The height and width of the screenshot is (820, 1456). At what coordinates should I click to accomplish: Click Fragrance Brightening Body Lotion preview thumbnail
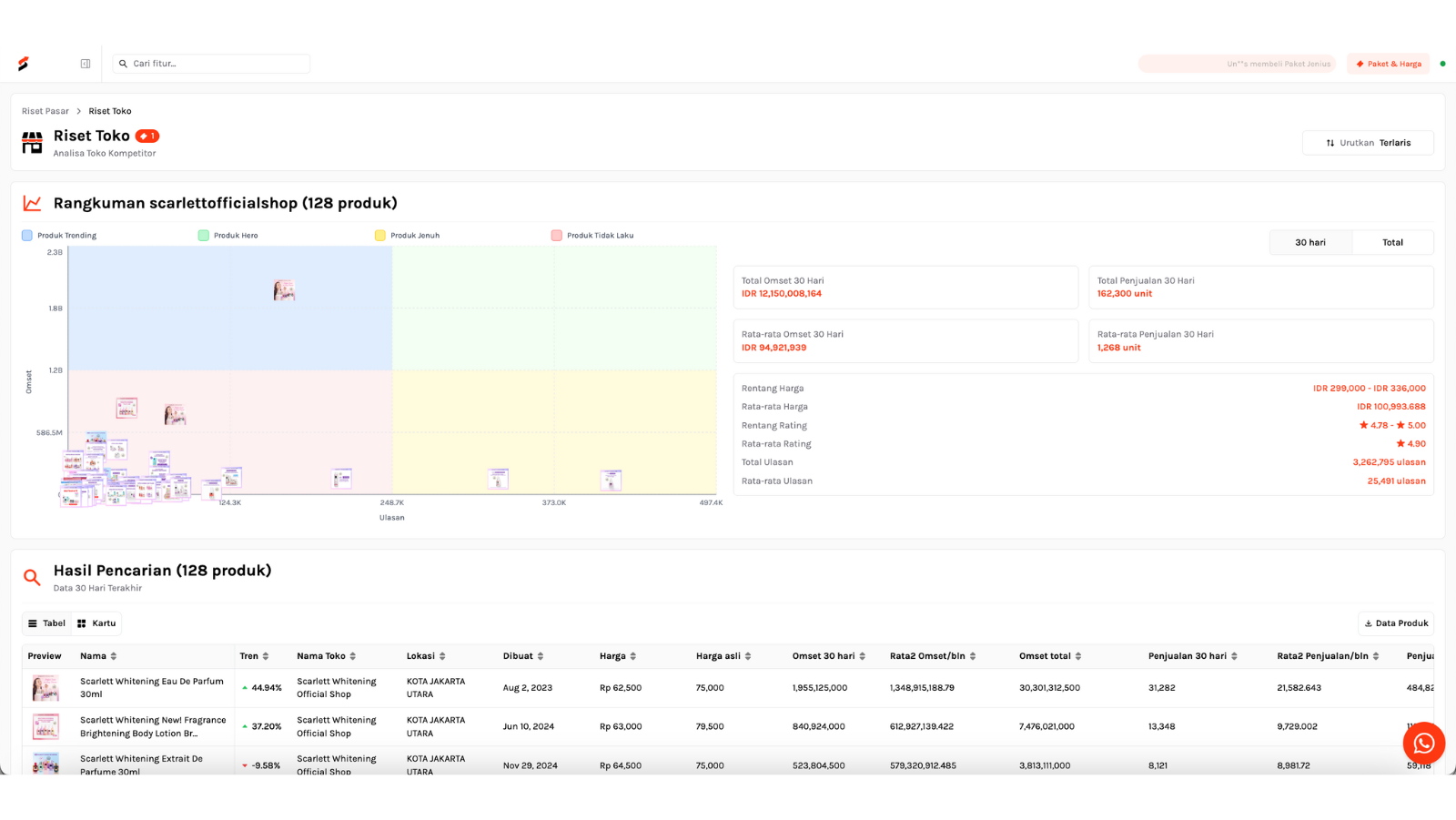(x=45, y=727)
